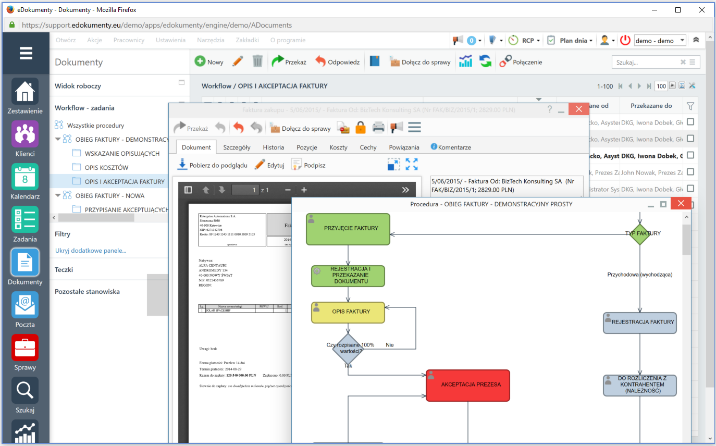Click Pobierz do podglądu button
The width and height of the screenshot is (716, 446).
point(212,164)
